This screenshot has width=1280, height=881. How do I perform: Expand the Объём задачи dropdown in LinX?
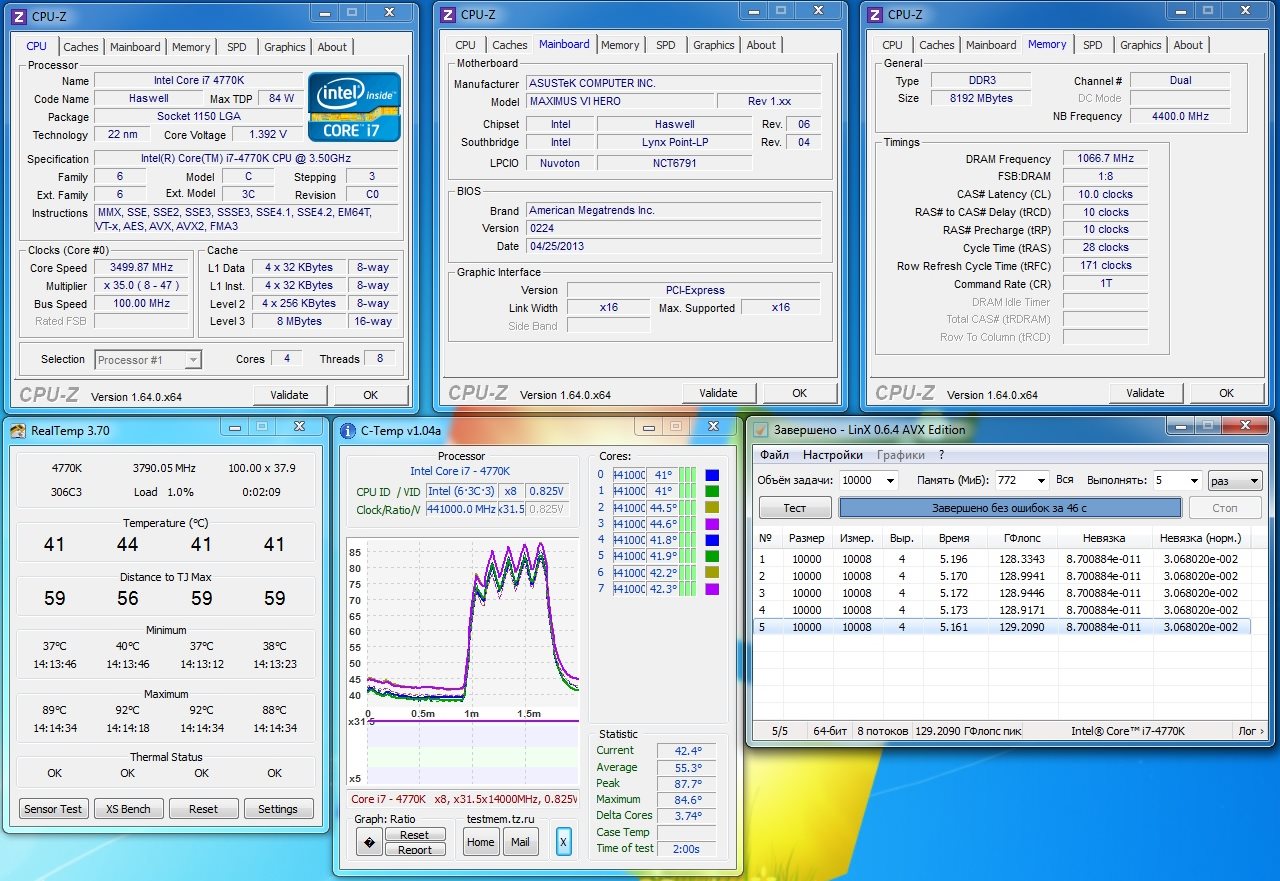click(890, 481)
